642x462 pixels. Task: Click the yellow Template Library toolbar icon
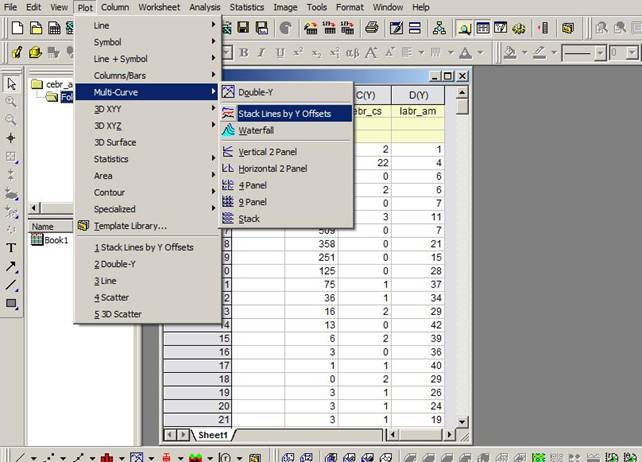click(568, 28)
